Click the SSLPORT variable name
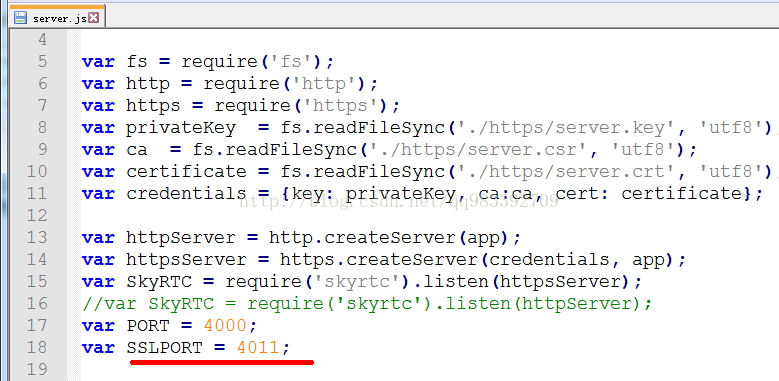Viewport: 779px width, 381px height. [x=164, y=347]
